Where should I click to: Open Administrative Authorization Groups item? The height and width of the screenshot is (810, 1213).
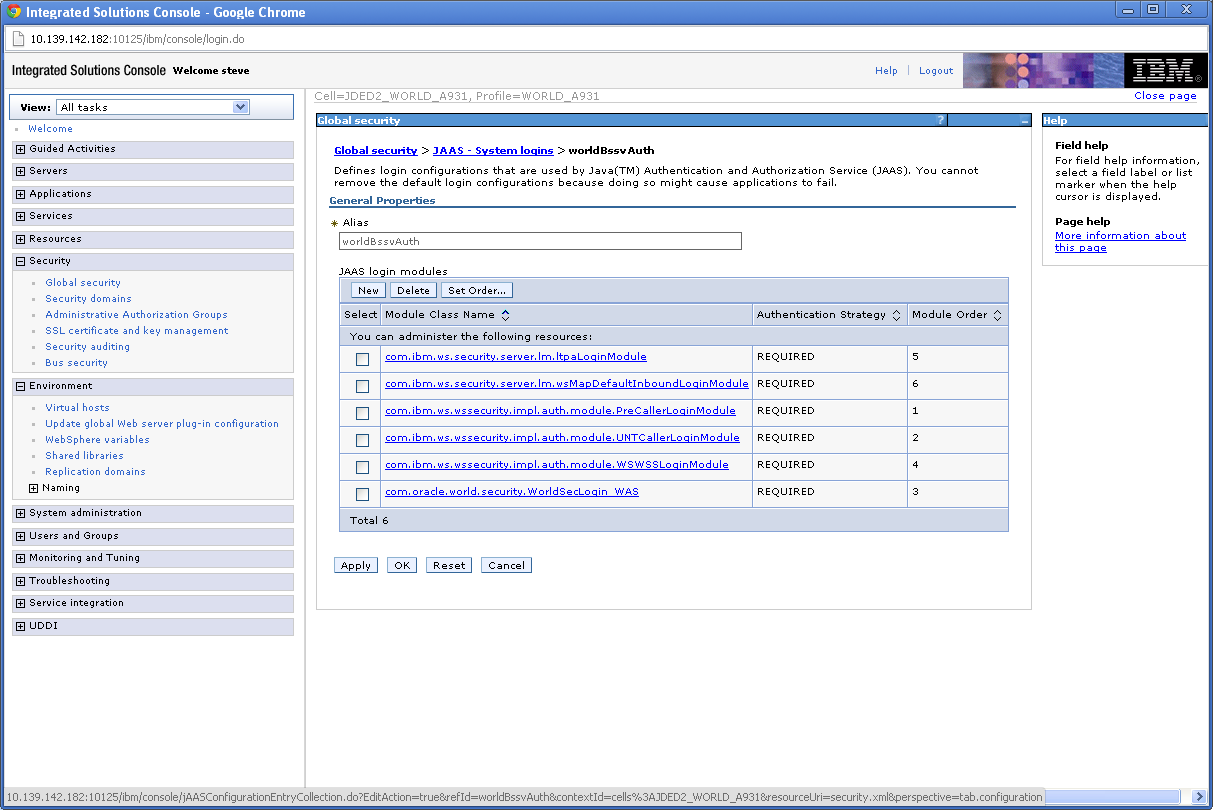[136, 315]
